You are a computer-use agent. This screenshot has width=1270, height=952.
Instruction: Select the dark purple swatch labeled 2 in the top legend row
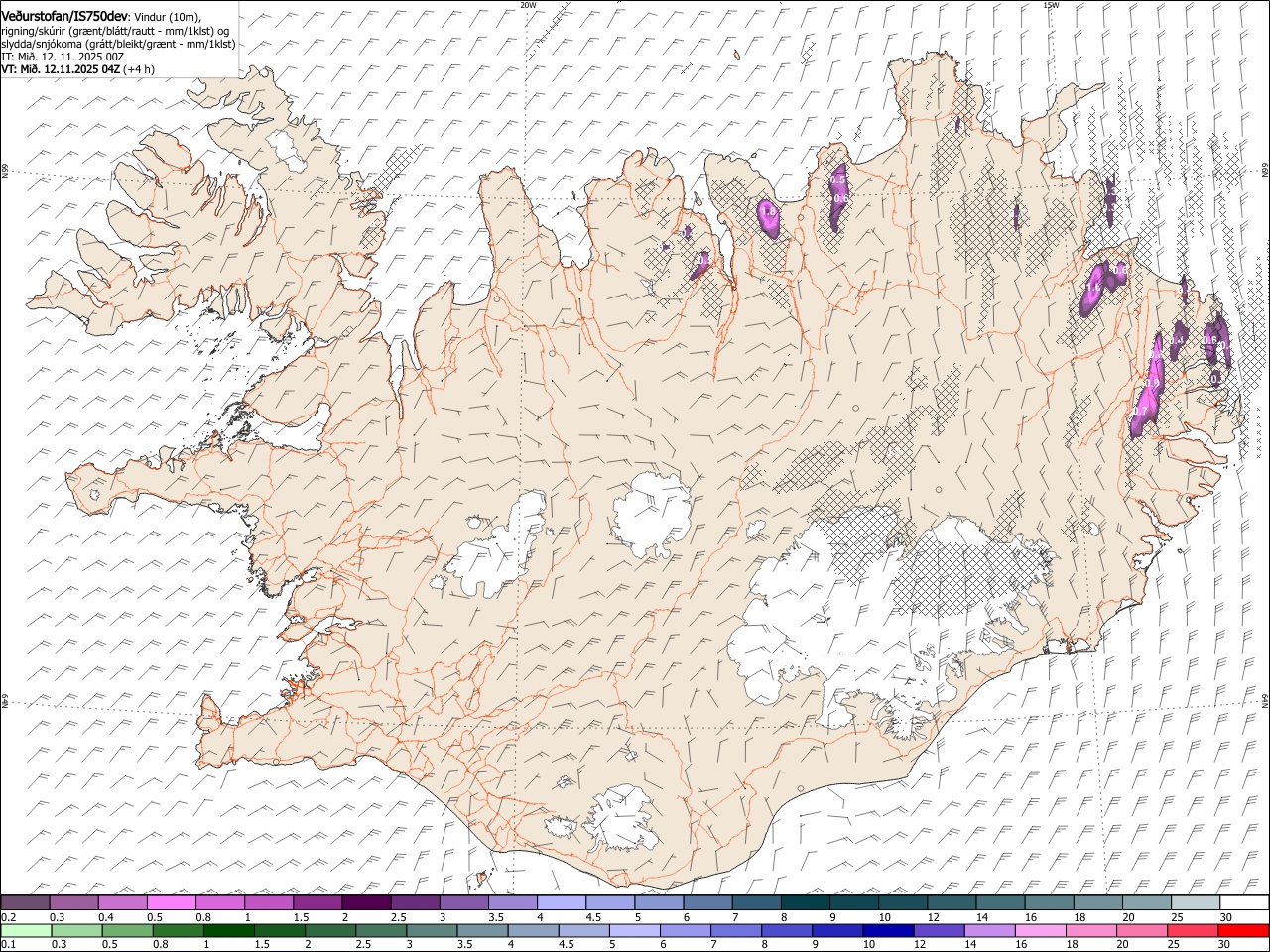[366, 903]
